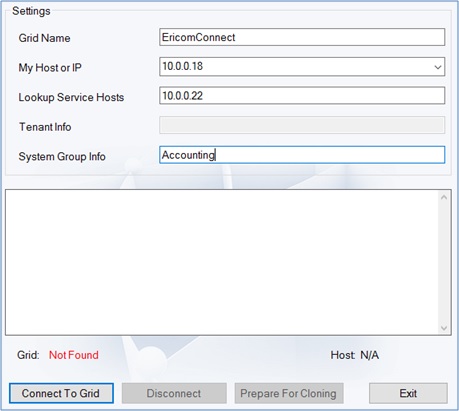Image resolution: width=459 pixels, height=411 pixels.
Task: Click the Connect To Grid button
Action: [x=61, y=393]
